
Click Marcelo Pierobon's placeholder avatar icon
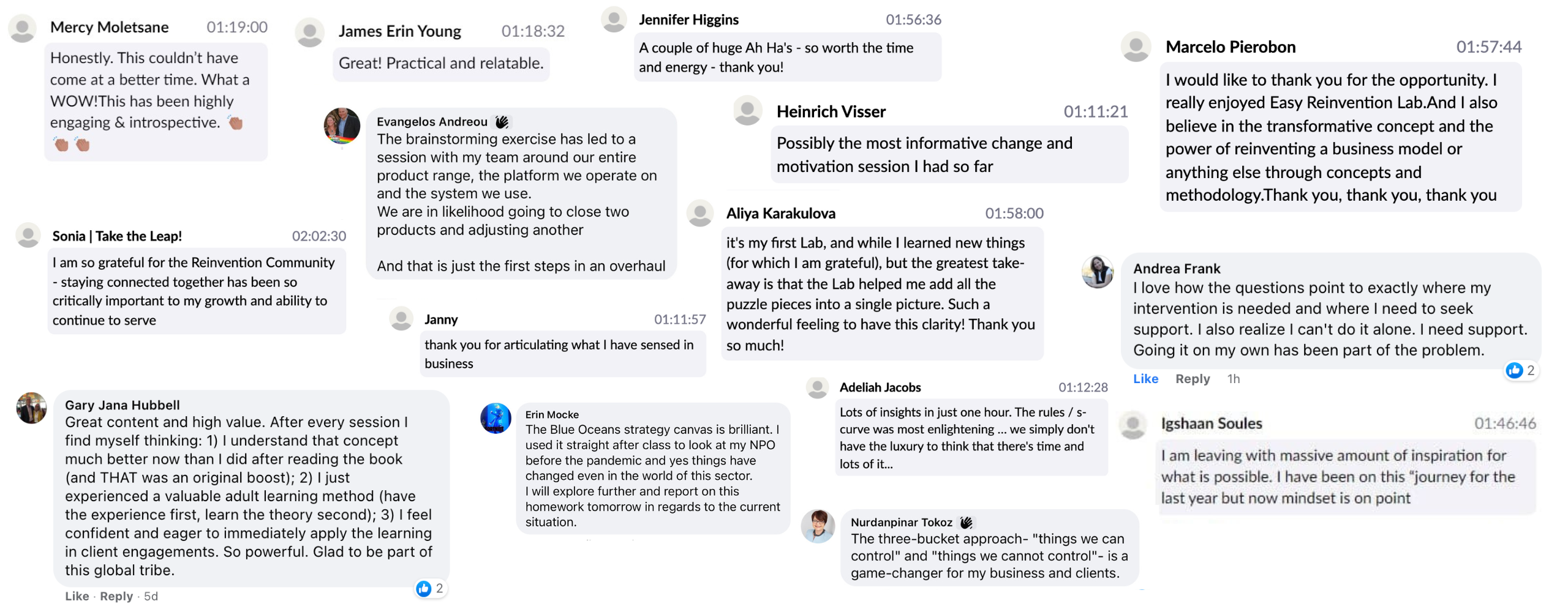point(1136,47)
